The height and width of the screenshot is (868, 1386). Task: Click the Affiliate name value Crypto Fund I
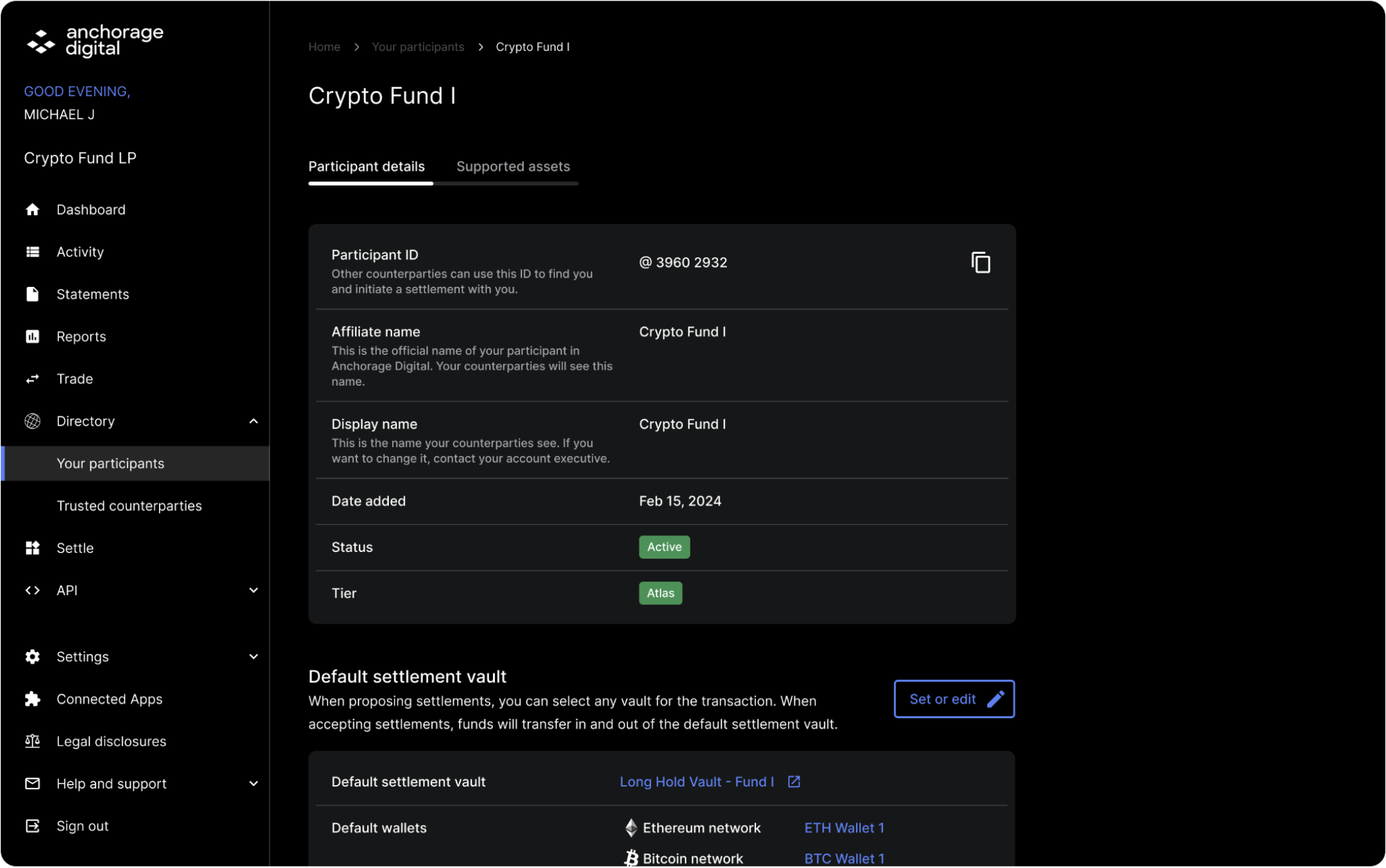pos(682,332)
